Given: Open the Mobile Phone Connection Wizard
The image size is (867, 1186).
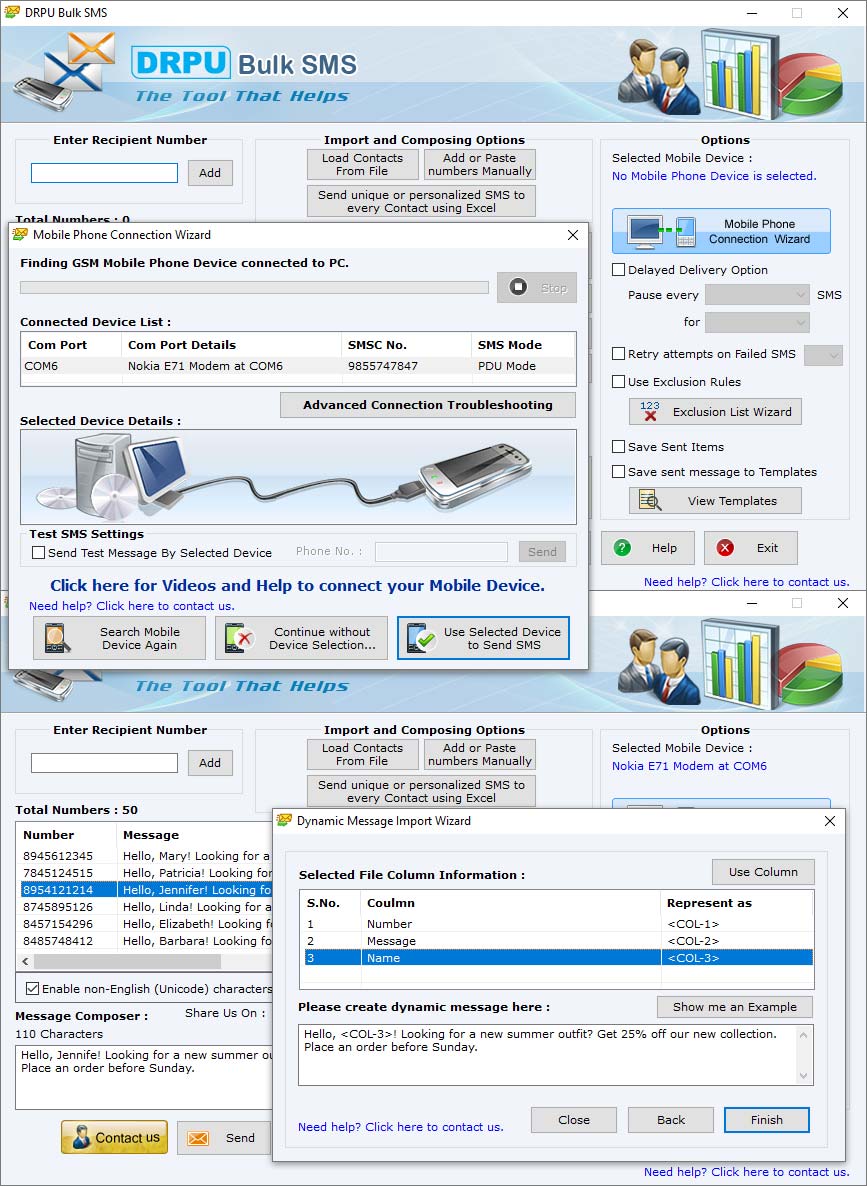Looking at the screenshot, I should (x=721, y=231).
